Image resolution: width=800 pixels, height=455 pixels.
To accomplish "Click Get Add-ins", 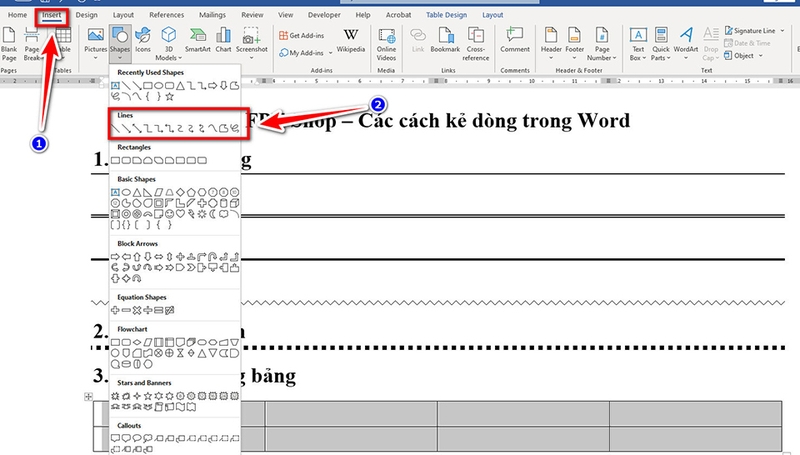I will click(x=302, y=35).
